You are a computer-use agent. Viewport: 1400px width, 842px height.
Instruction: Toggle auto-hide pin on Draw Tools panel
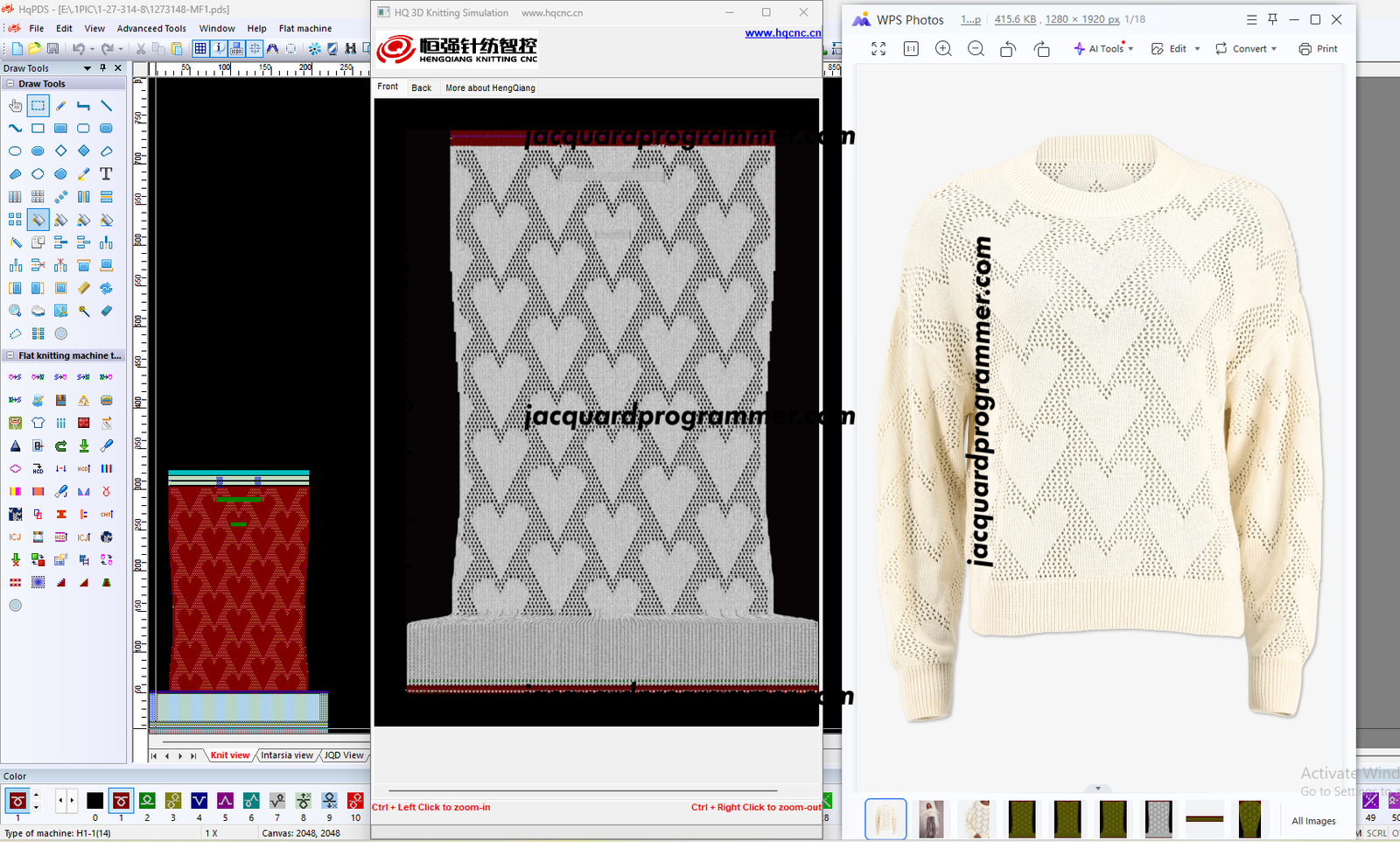point(102,68)
